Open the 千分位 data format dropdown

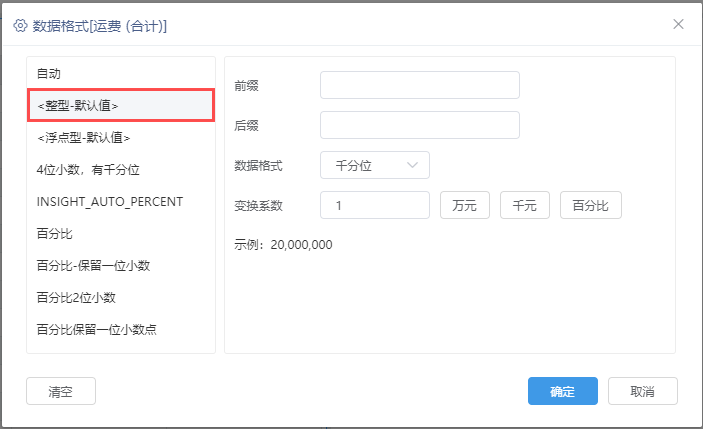point(374,165)
